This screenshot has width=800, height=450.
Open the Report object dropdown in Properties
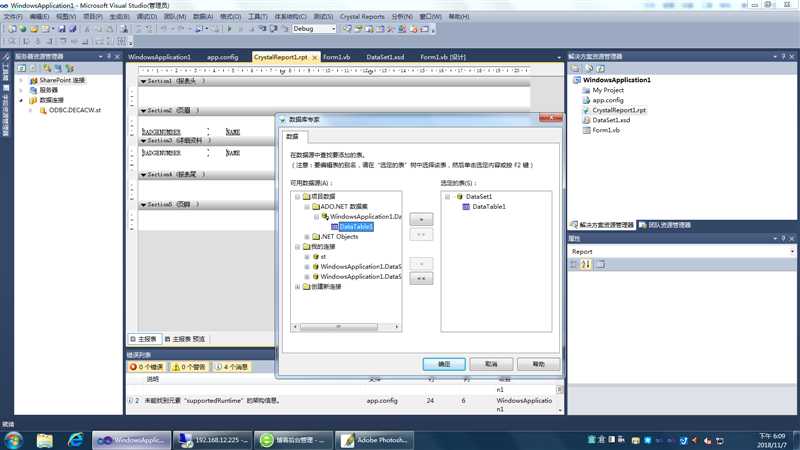(792, 252)
